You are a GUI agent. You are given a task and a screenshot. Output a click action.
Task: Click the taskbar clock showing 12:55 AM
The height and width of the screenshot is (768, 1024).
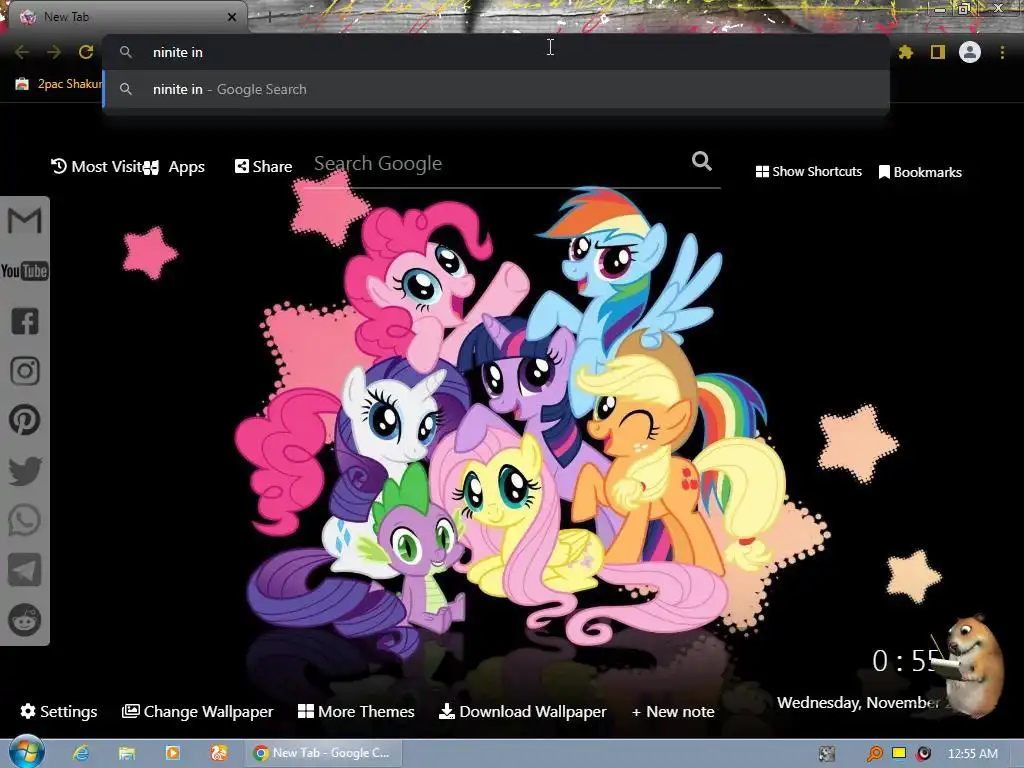(972, 754)
